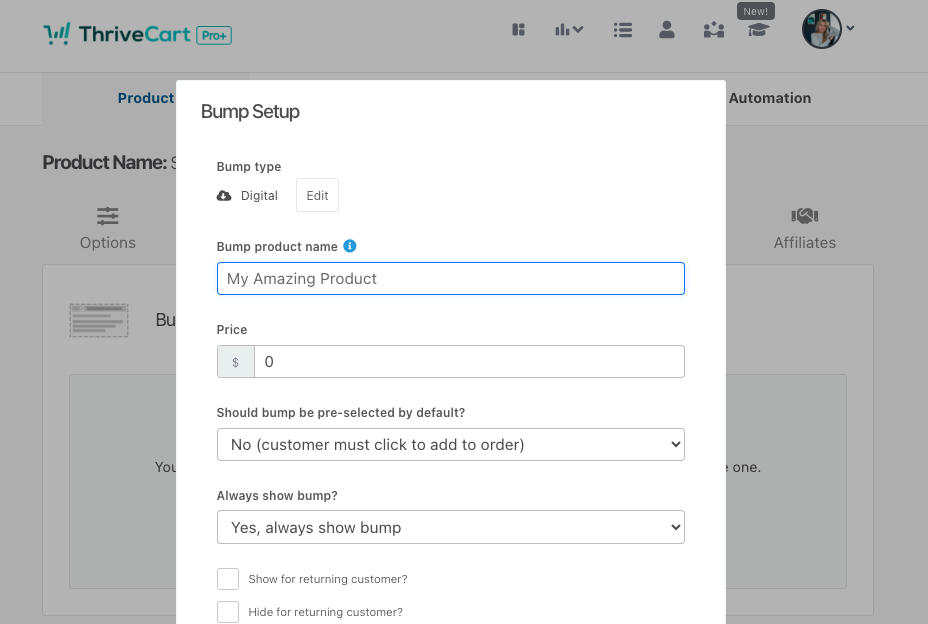
Task: Focus the Bump product name field
Action: click(450, 279)
